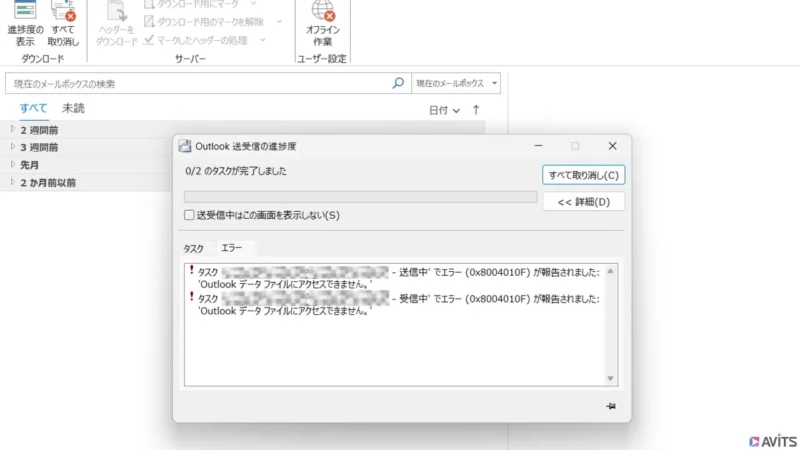Viewport: 800px width, 450px height.
Task: Click the red icon on 送信中 error
Action: (191, 269)
